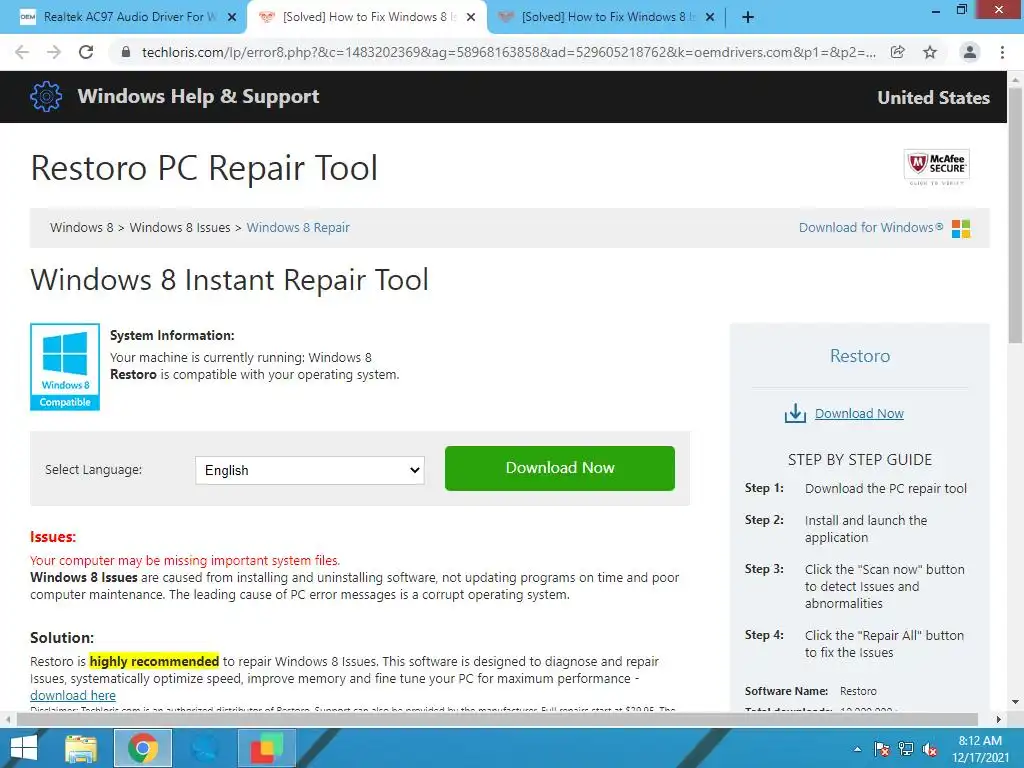Screen dimensions: 1024x768
Task: Click the horizontal scrollbar thumb
Action: point(497,719)
